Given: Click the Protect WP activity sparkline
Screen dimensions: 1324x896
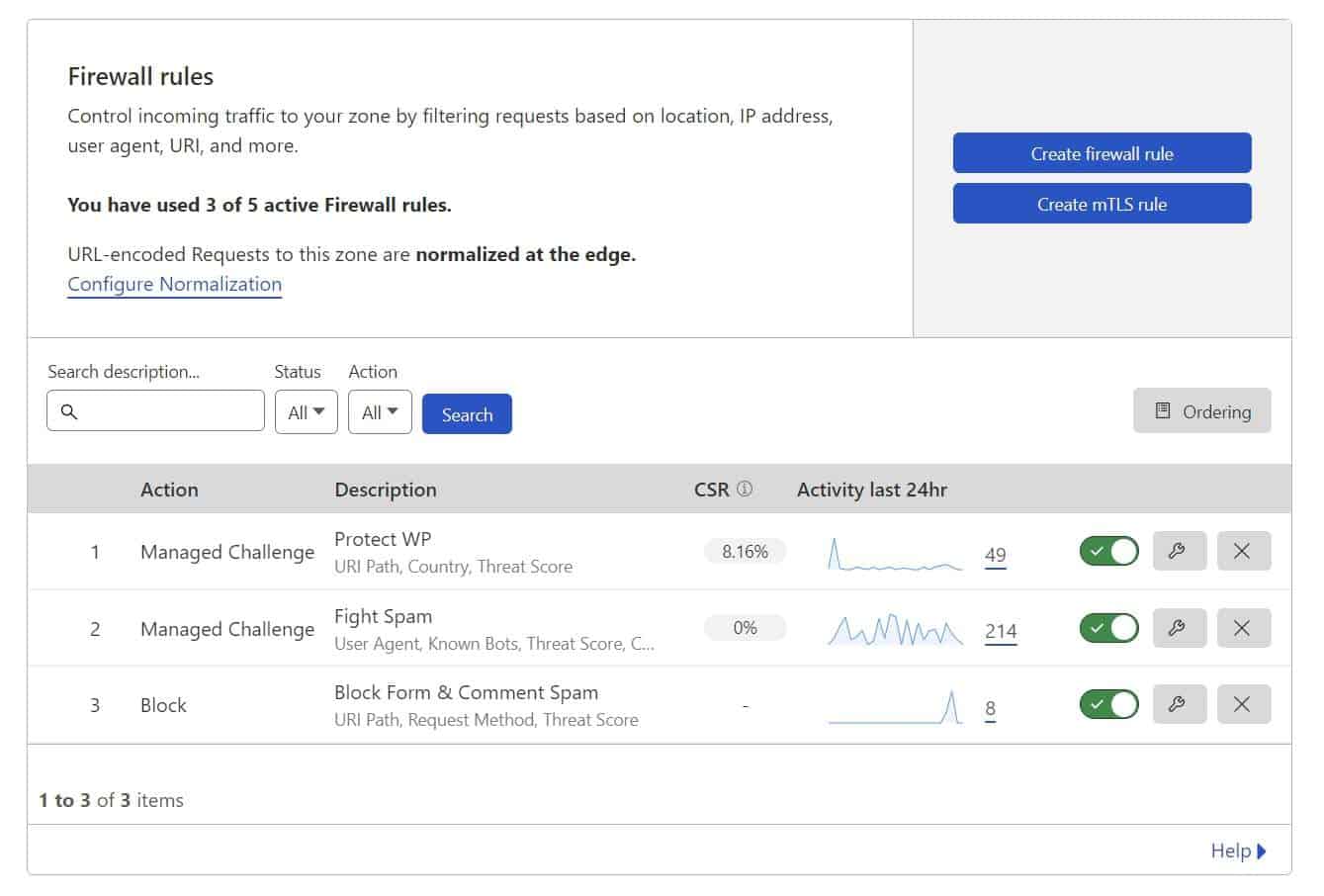Looking at the screenshot, I should tap(895, 555).
